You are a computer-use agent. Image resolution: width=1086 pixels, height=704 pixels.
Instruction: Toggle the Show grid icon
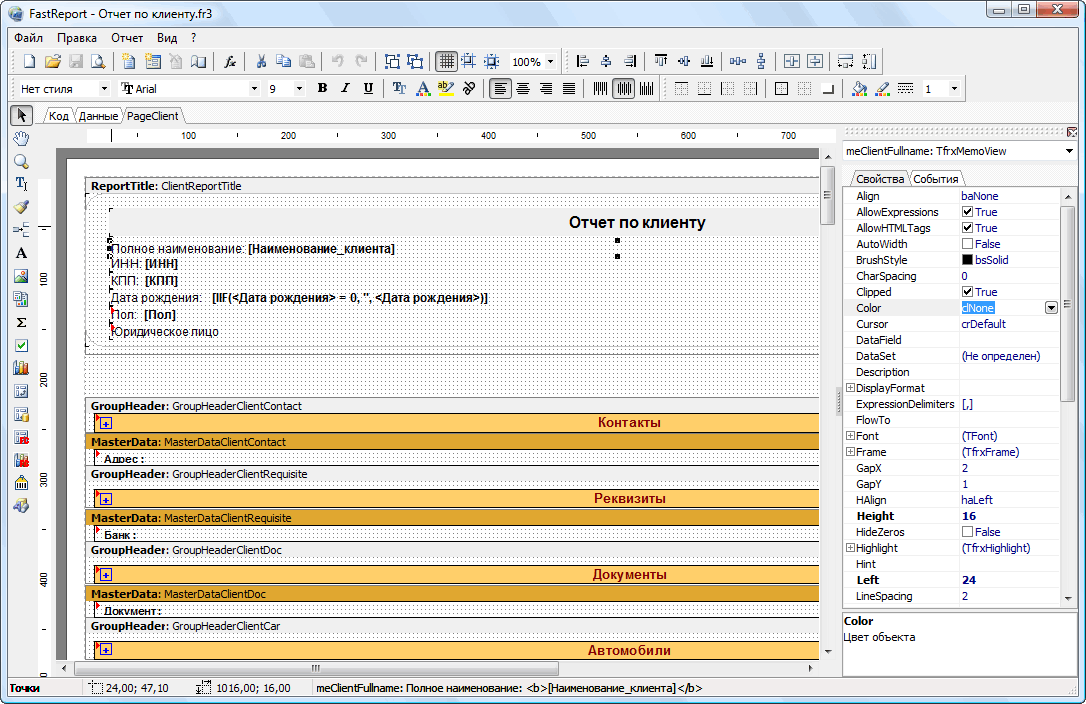447,62
